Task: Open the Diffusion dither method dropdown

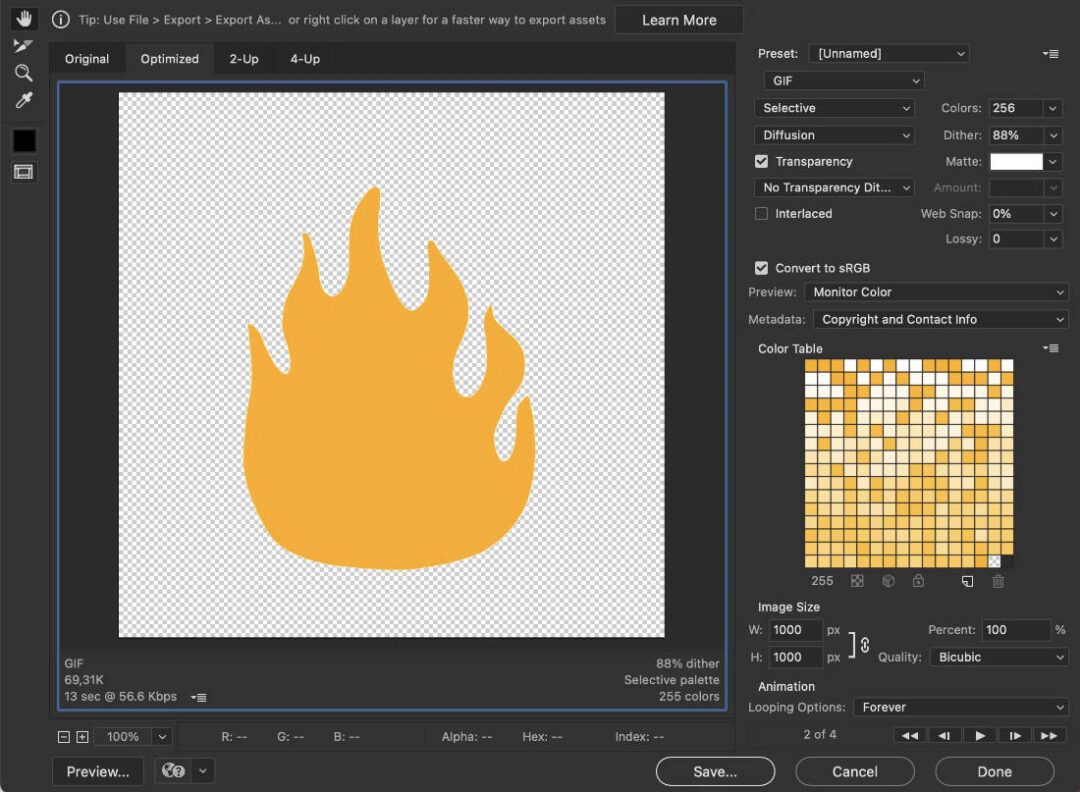Action: [834, 135]
